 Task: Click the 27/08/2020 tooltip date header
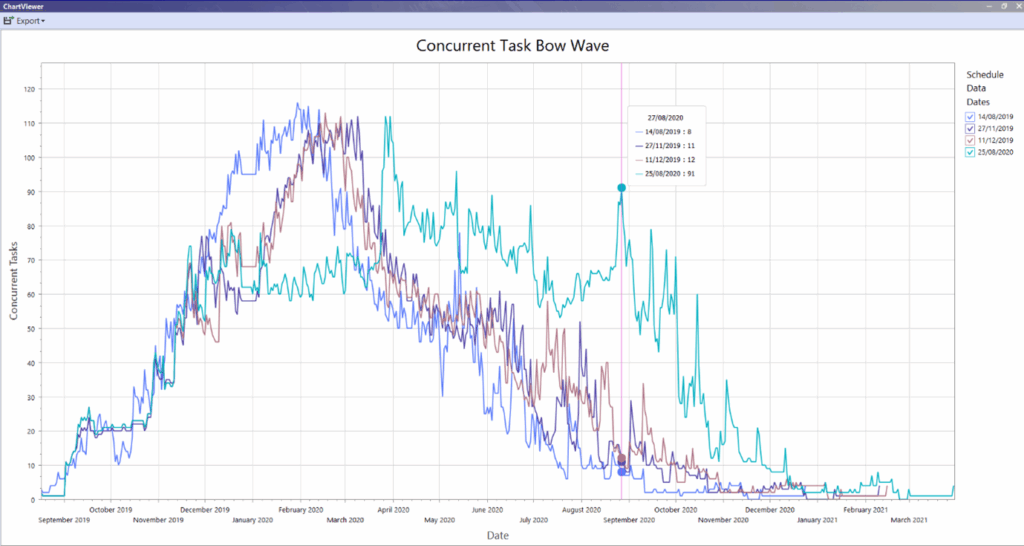(x=665, y=117)
